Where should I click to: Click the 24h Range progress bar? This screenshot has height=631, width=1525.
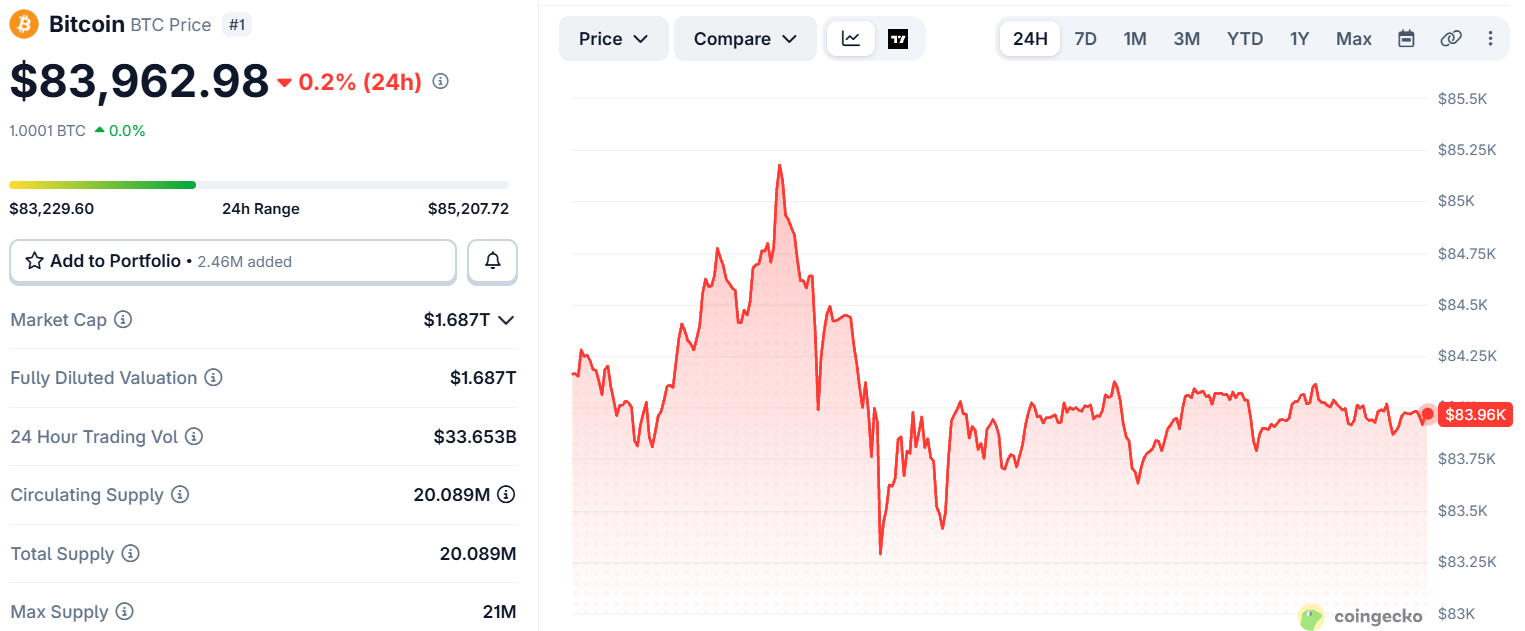point(259,185)
